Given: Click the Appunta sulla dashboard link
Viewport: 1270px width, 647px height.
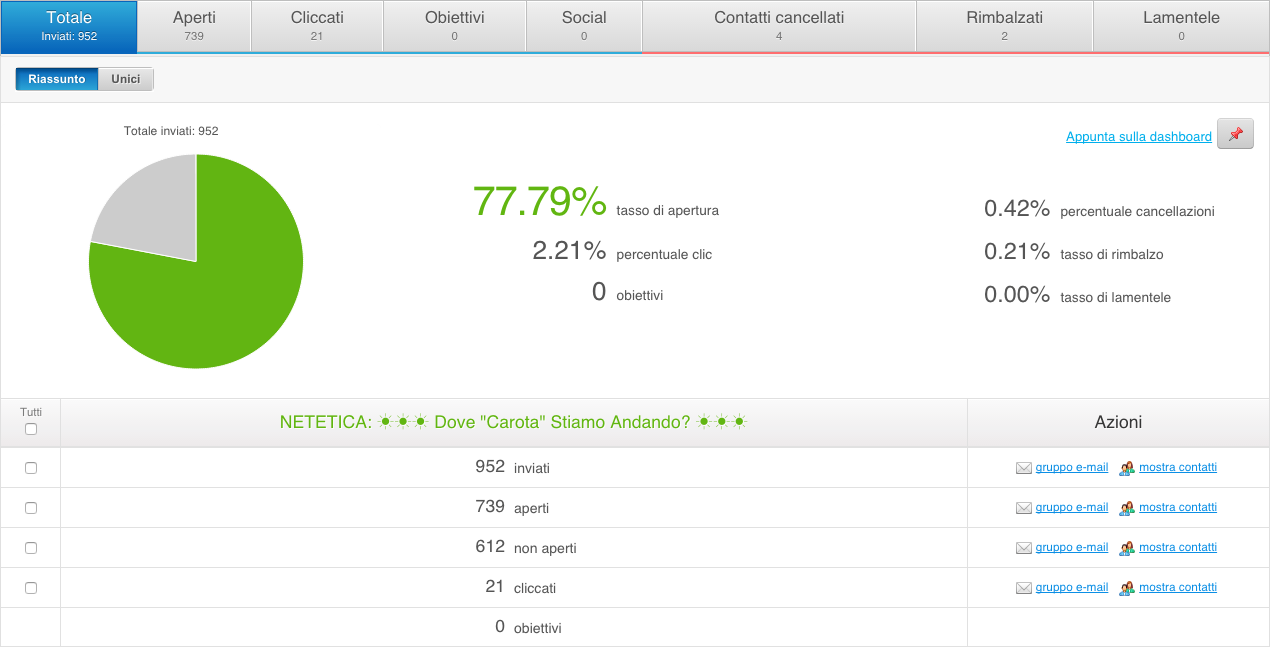Looking at the screenshot, I should pos(1138,137).
